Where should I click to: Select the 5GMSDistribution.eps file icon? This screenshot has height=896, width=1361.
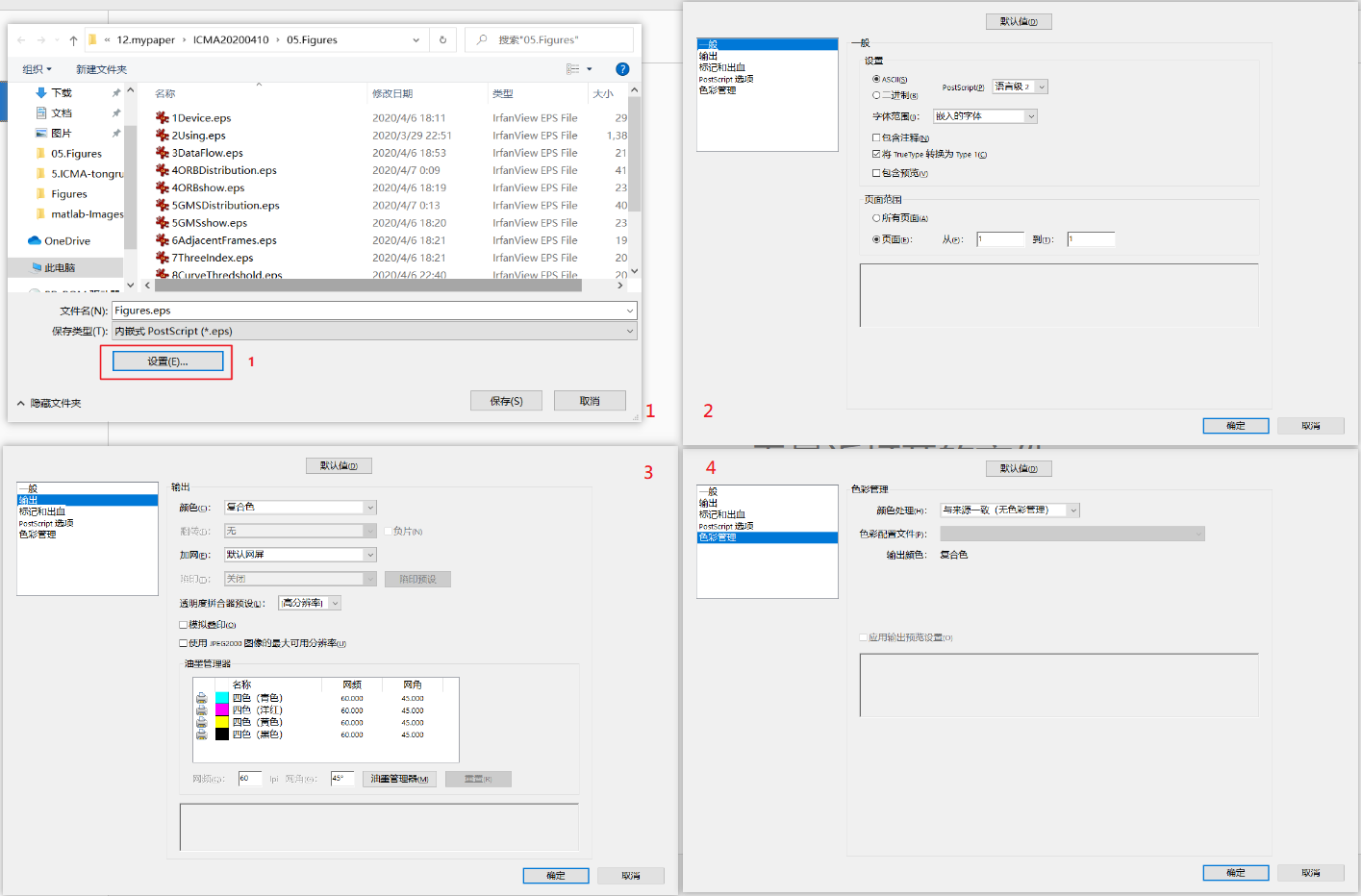(x=163, y=205)
